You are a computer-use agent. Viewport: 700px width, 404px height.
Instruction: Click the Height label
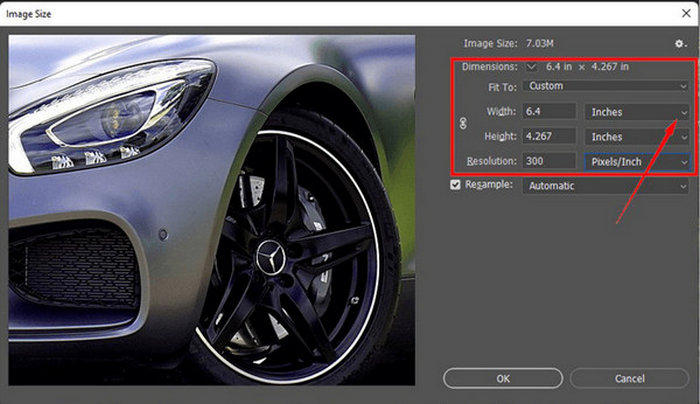[497, 136]
